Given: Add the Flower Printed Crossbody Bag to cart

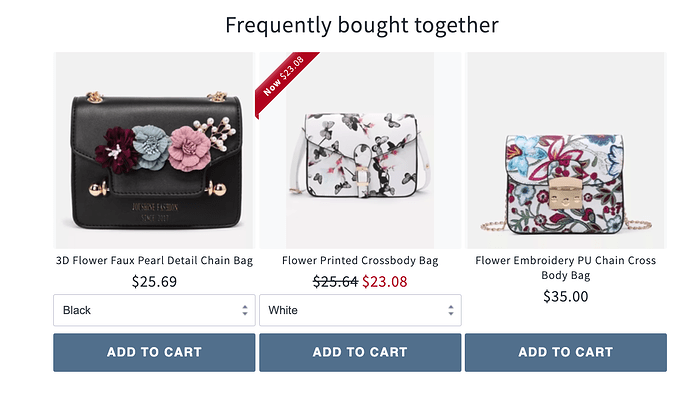Looking at the screenshot, I should coord(360,352).
